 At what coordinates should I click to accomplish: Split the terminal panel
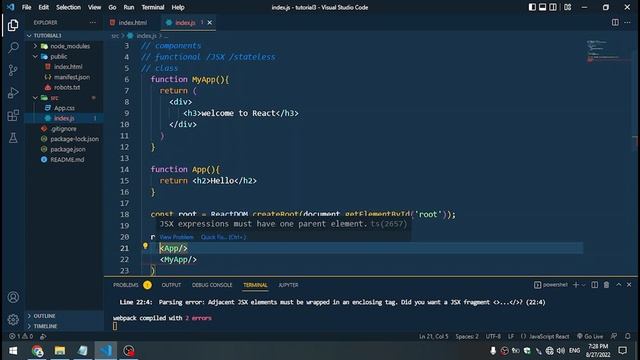pos(595,285)
